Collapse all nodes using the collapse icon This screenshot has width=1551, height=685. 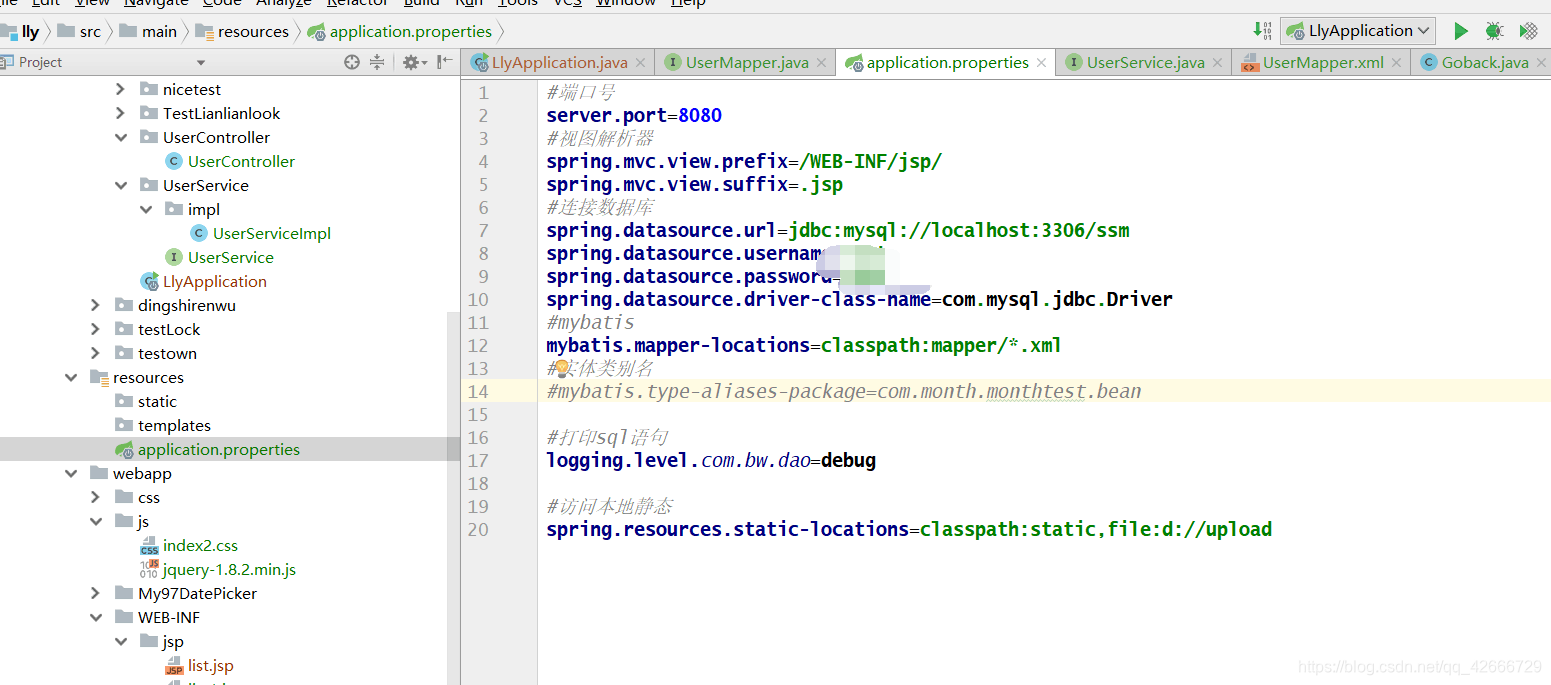(x=376, y=61)
